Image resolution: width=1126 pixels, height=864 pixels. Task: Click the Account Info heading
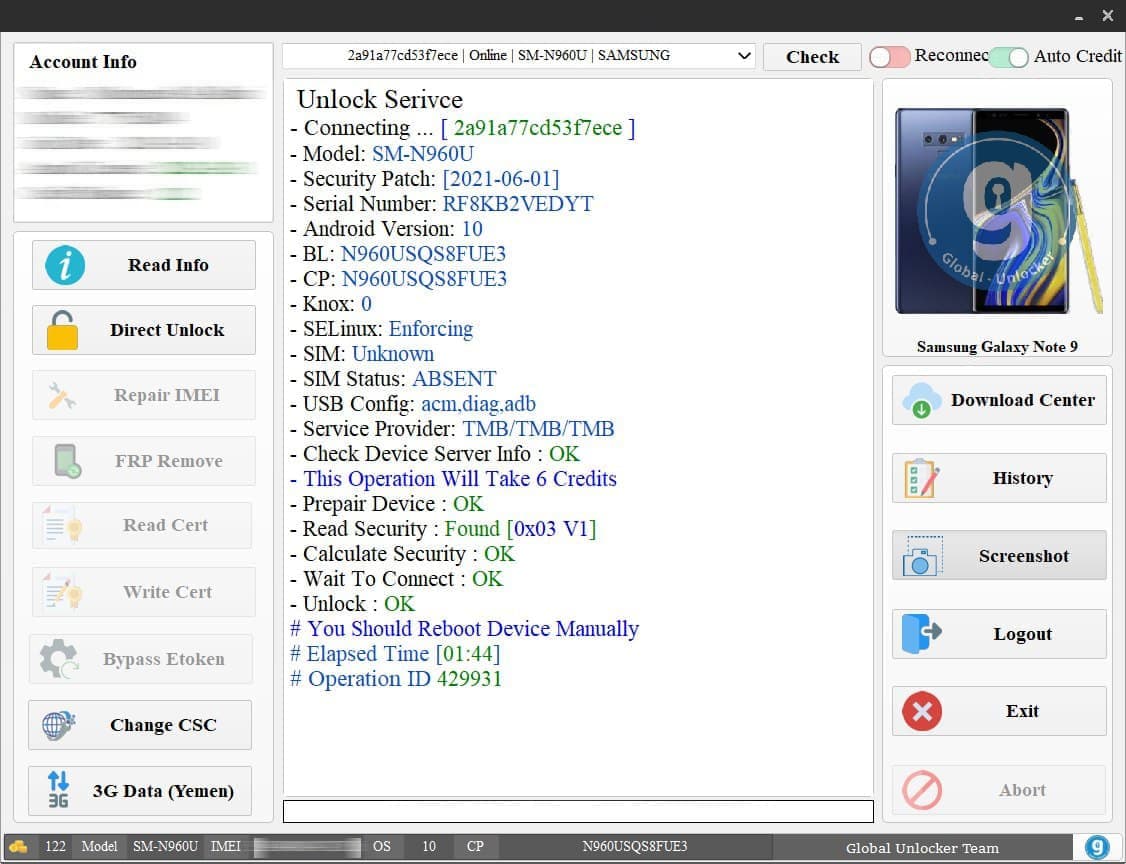click(x=83, y=62)
